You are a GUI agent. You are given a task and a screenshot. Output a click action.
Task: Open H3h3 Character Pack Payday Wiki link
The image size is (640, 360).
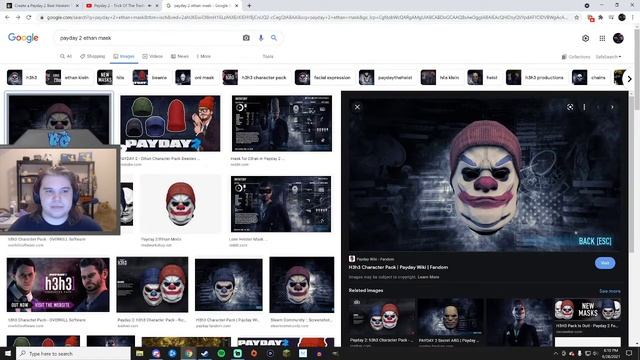[x=398, y=267]
